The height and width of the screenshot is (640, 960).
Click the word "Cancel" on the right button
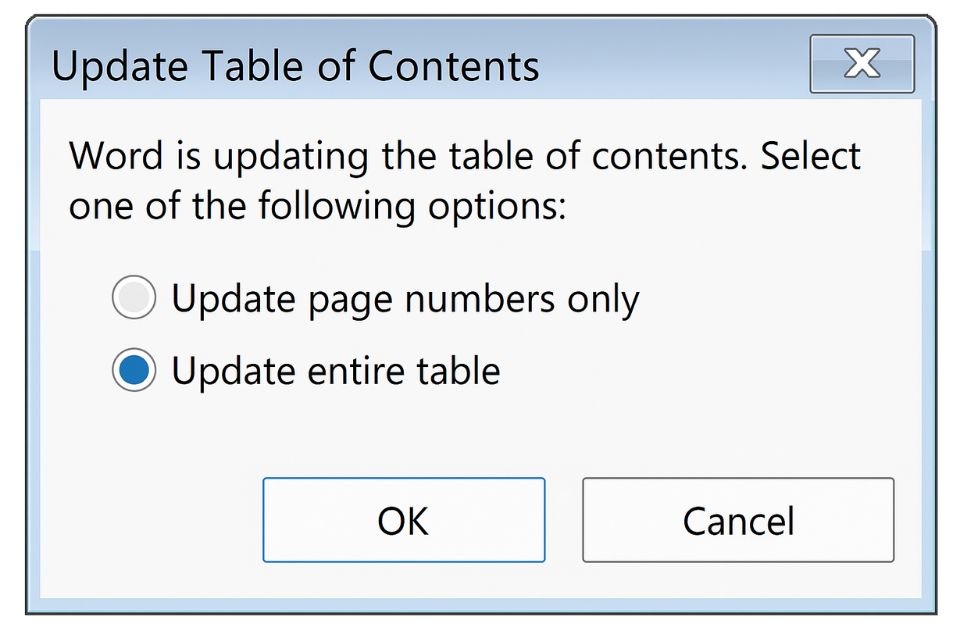738,520
